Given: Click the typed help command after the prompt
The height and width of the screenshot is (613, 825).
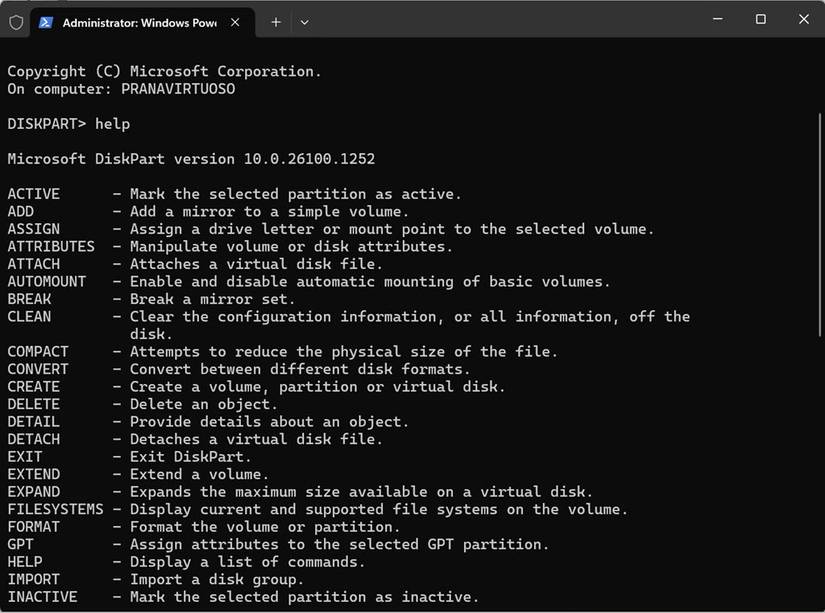Looking at the screenshot, I should pyautogui.click(x=112, y=123).
